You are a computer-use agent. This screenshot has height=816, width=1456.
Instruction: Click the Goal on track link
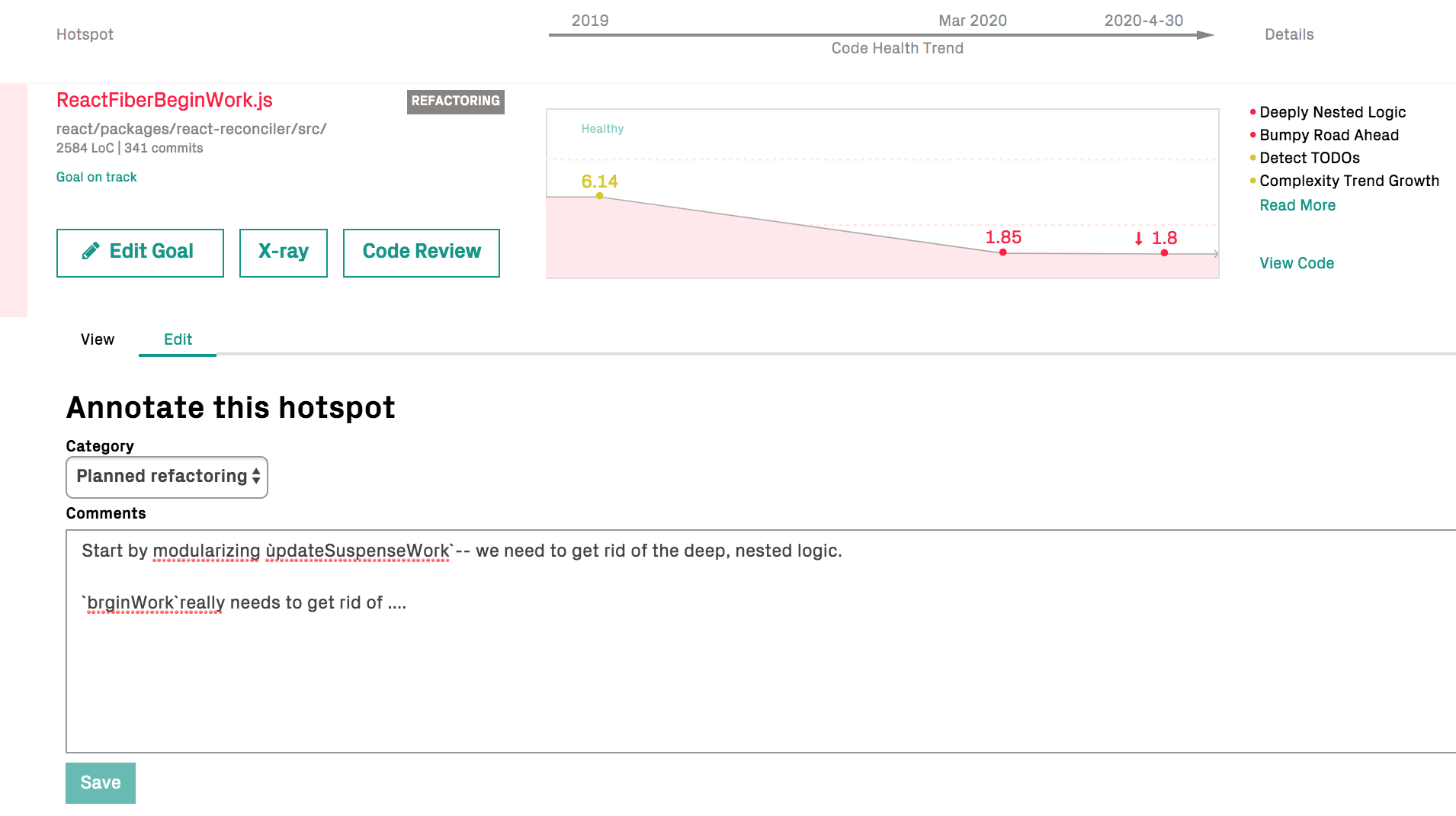click(96, 176)
